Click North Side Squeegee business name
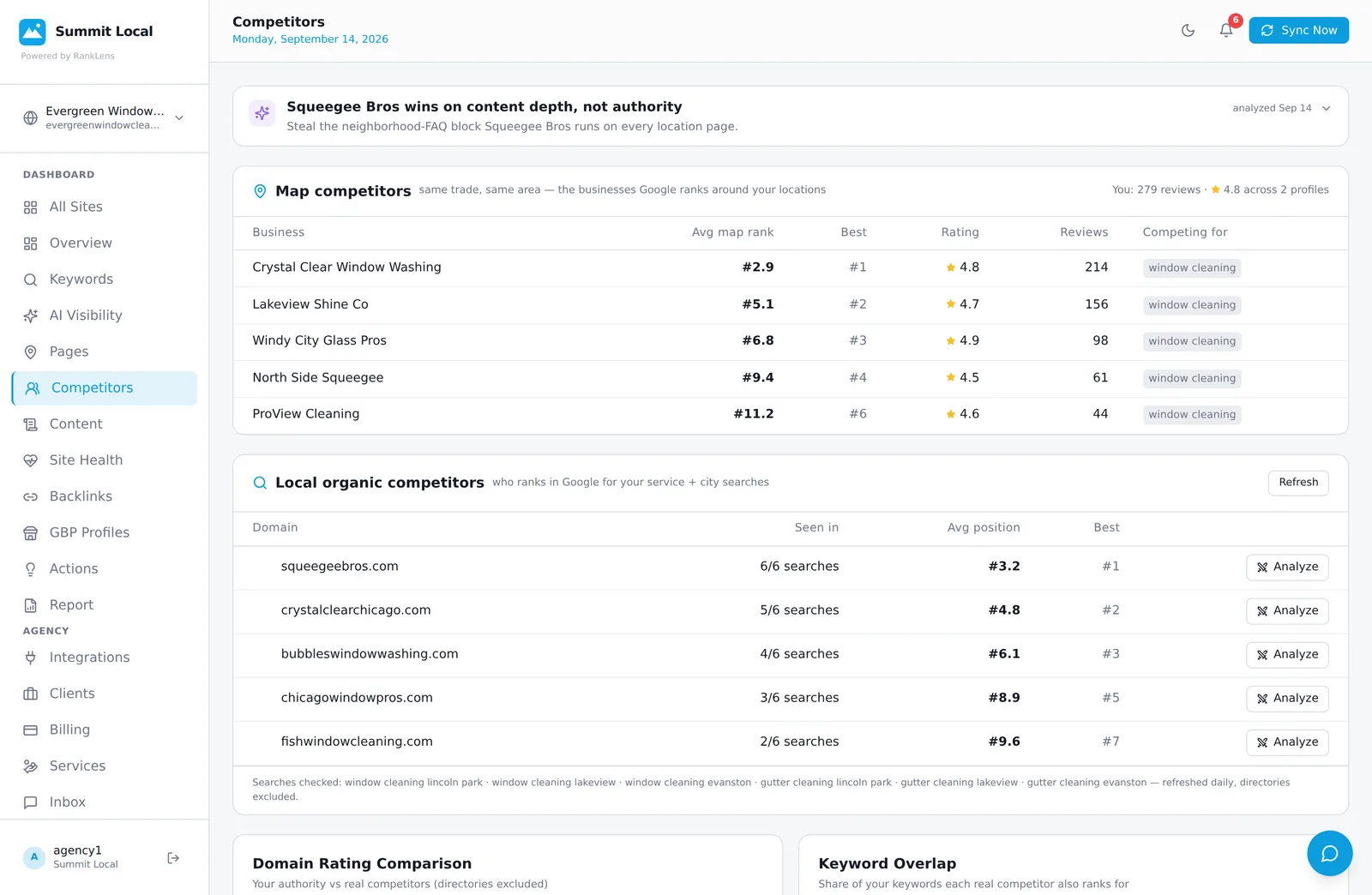The height and width of the screenshot is (895, 1372). tap(318, 378)
